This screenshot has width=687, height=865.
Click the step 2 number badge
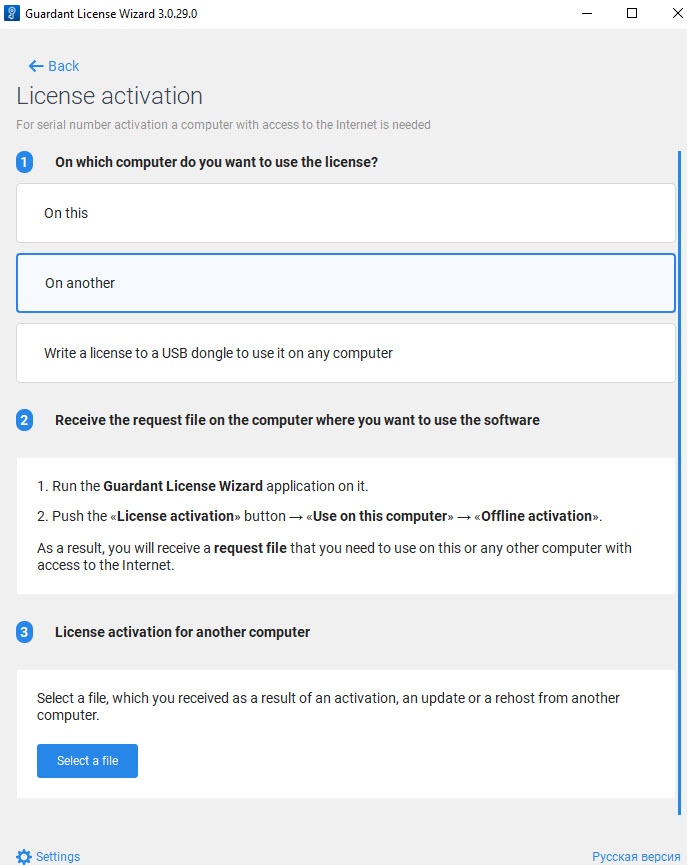click(25, 420)
